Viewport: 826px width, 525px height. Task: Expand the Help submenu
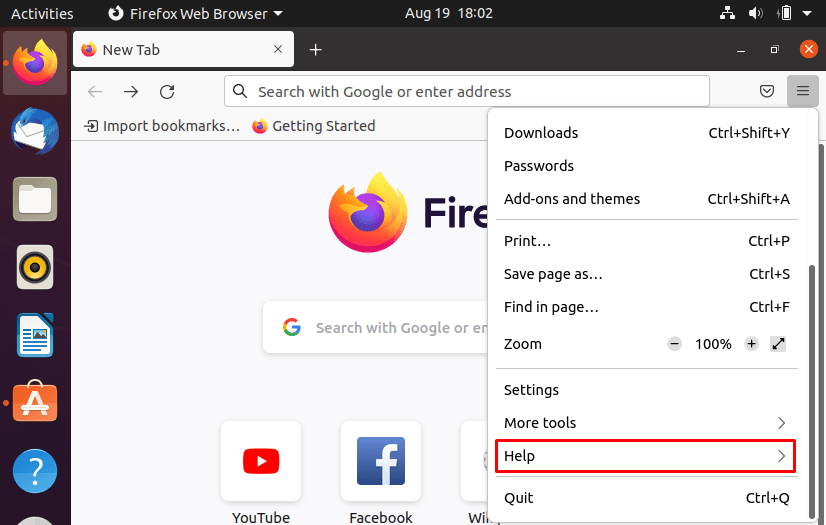(x=646, y=456)
